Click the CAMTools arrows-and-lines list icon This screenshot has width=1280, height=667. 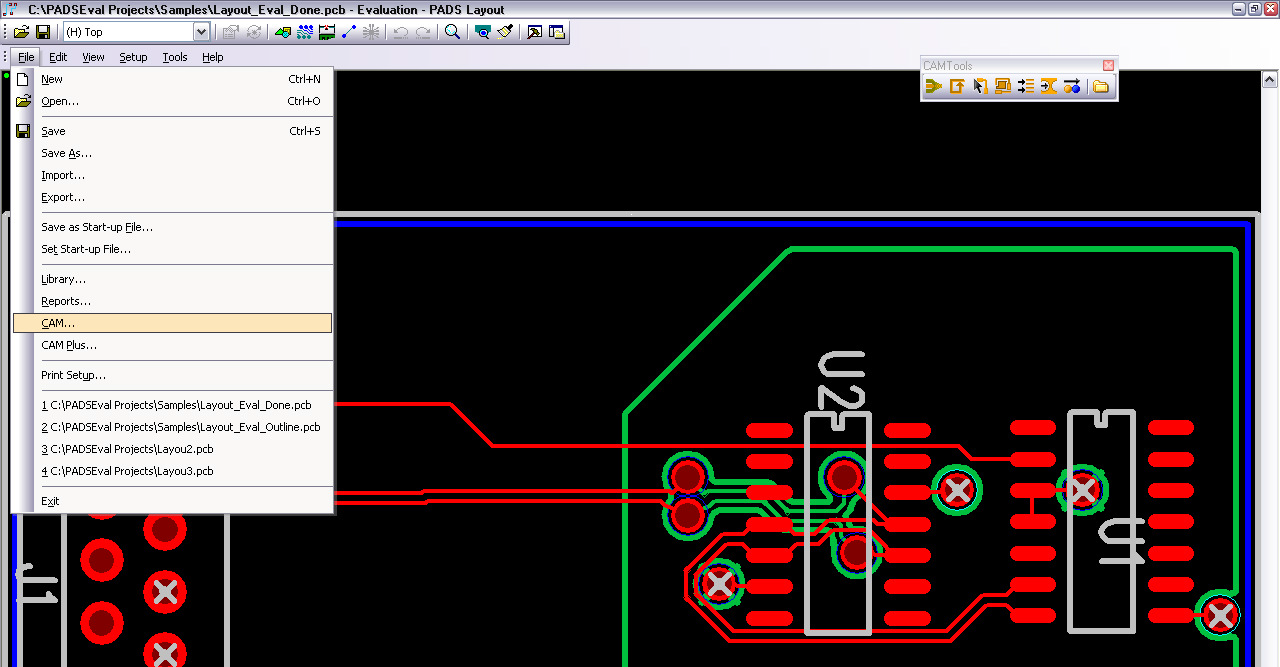pyautogui.click(x=1026, y=87)
